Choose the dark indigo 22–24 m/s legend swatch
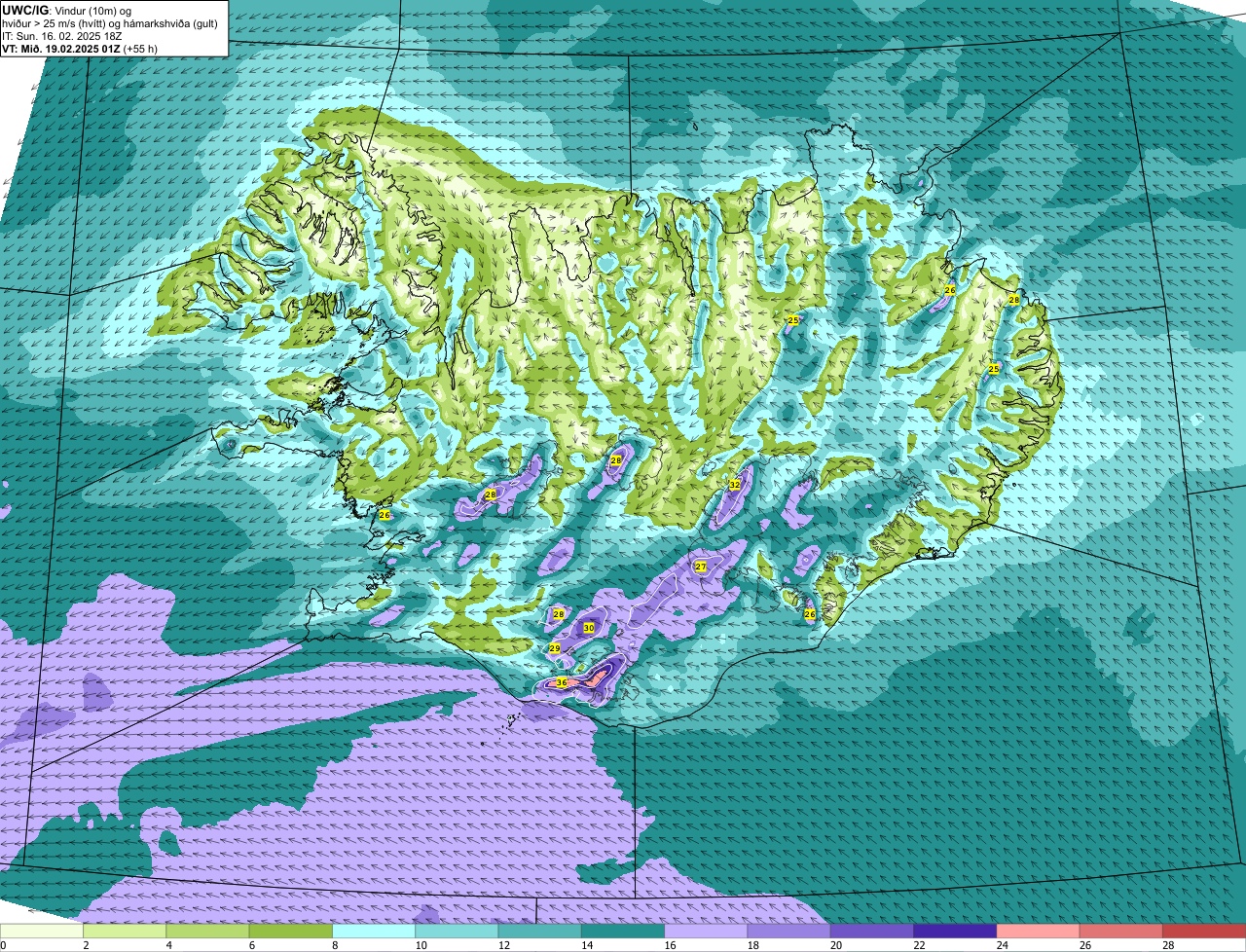The image size is (1246, 952). point(956,931)
